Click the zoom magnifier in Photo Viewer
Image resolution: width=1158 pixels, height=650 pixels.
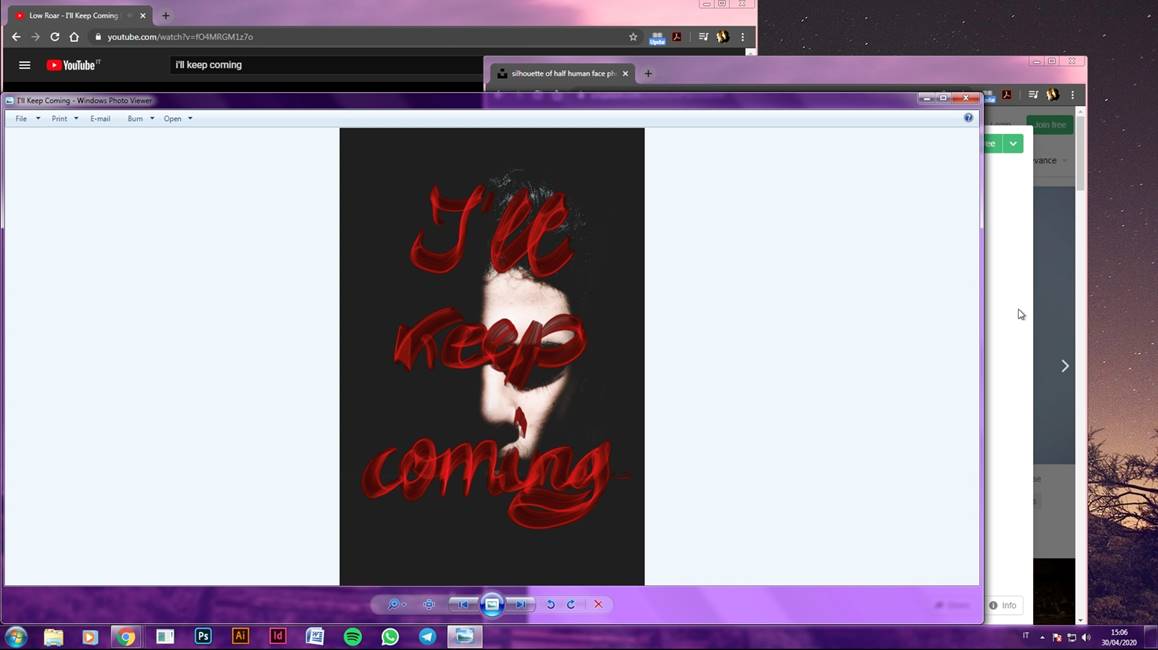(x=394, y=604)
